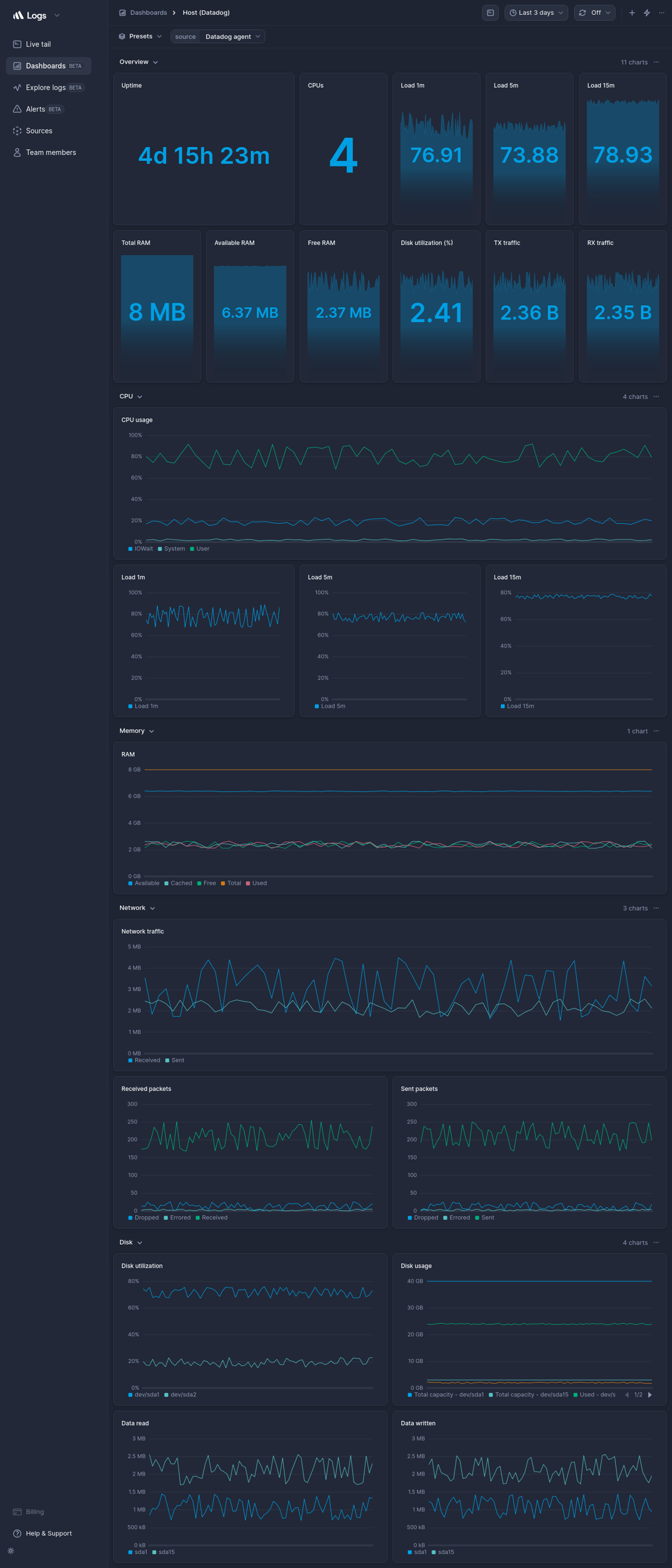Toggle System series in CPU usage legend
This screenshot has width=672, height=1568.
pos(172,548)
